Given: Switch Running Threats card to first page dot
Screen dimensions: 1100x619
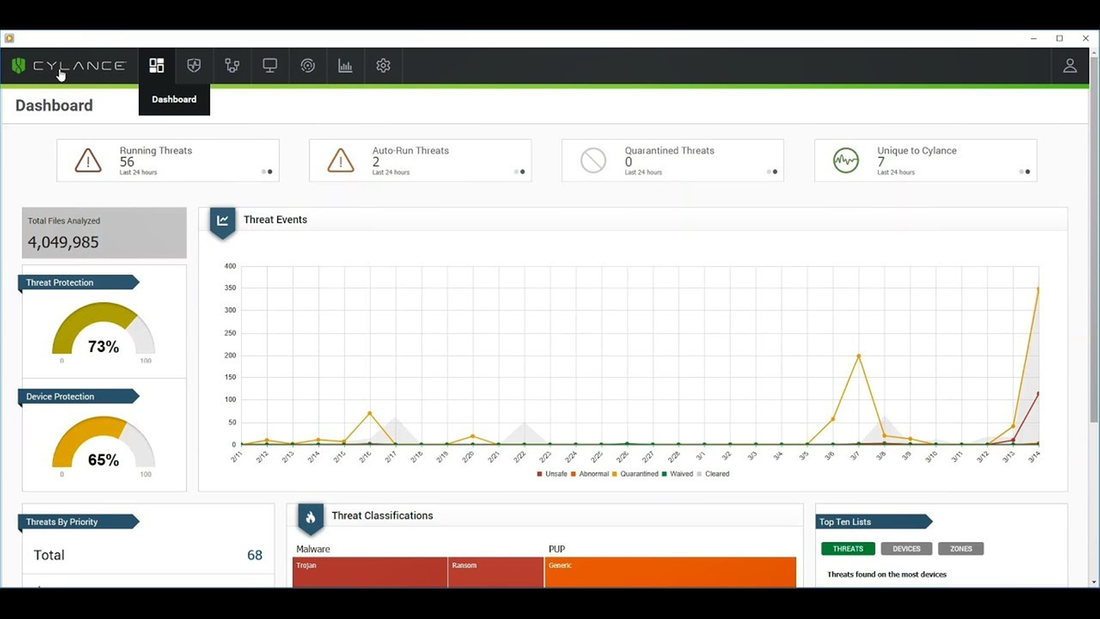Looking at the screenshot, I should [264, 172].
